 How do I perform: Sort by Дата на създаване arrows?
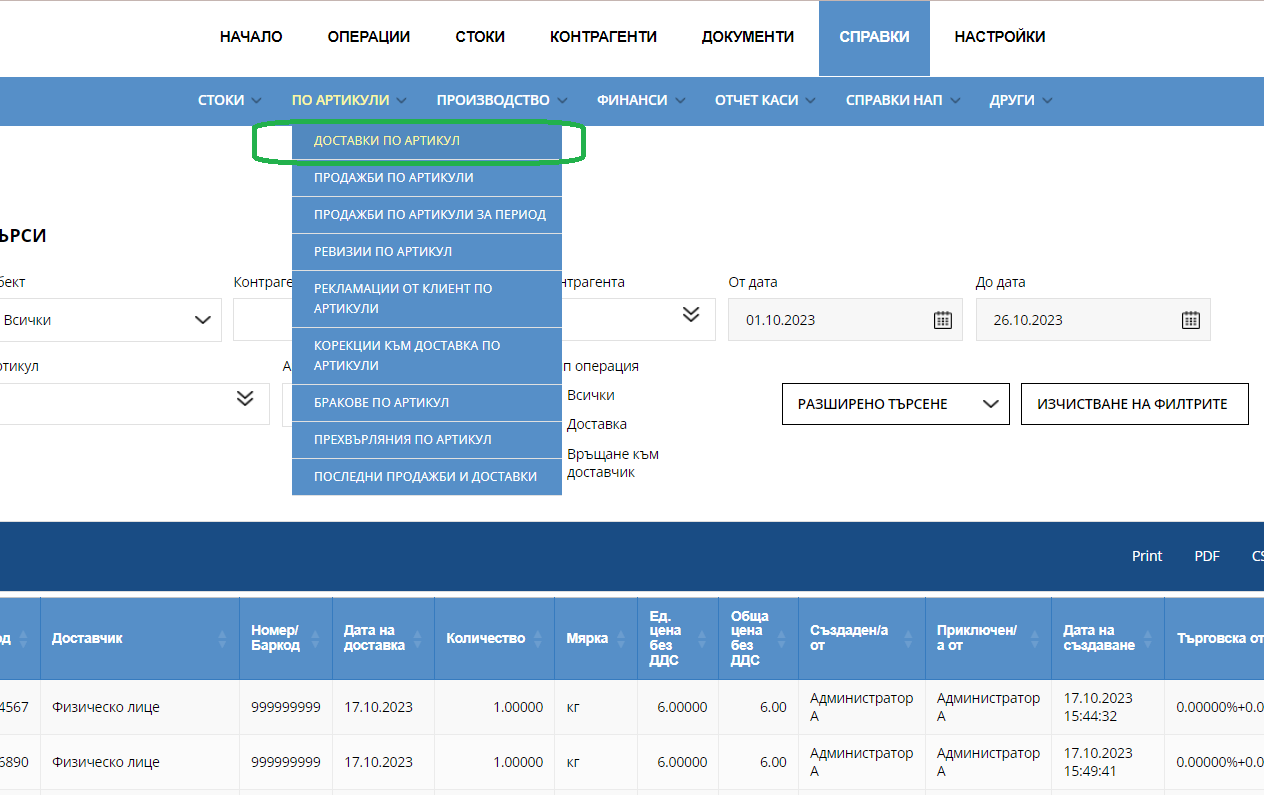click(1150, 638)
